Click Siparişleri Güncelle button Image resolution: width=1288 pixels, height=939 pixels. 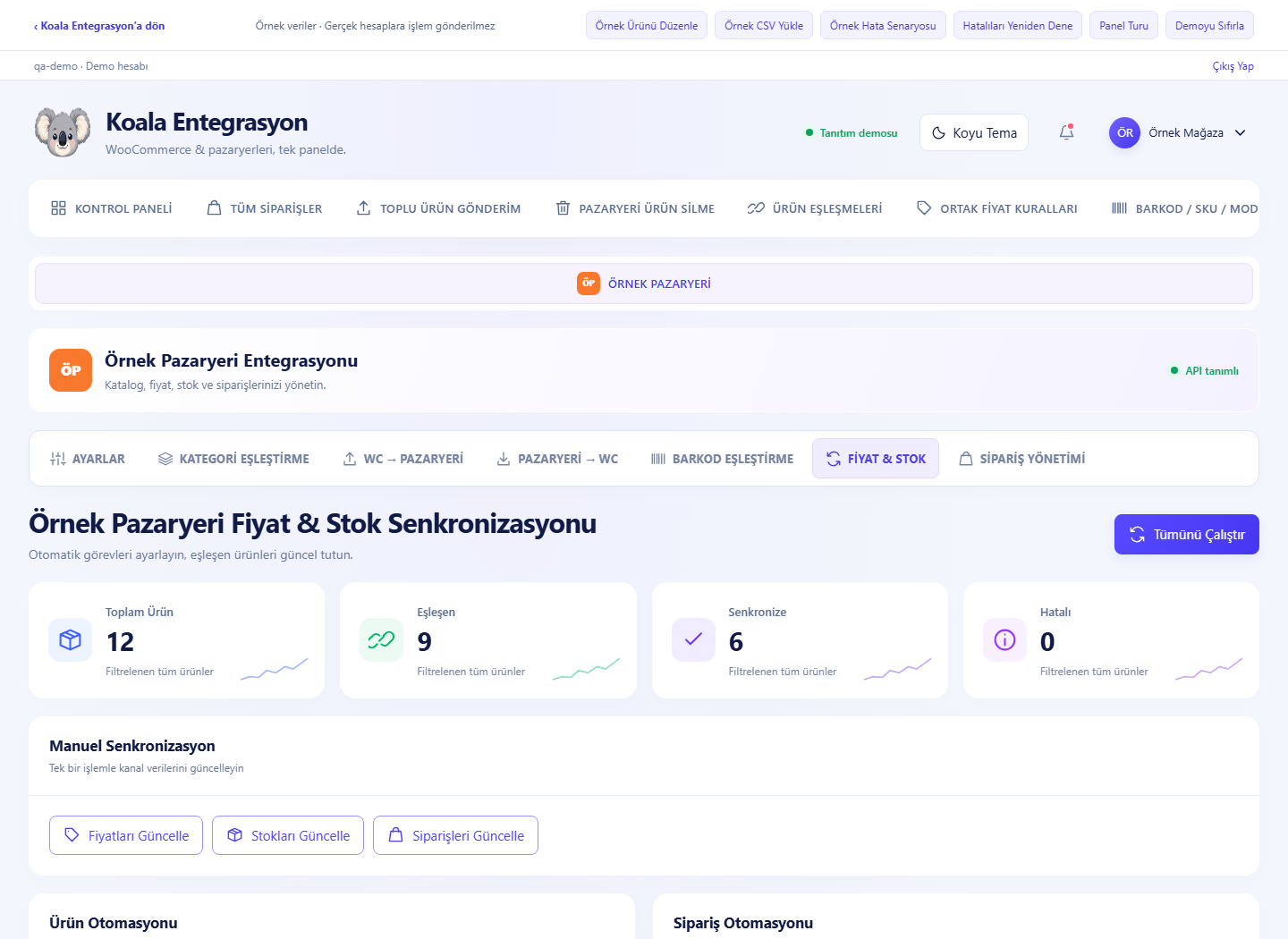(455, 835)
